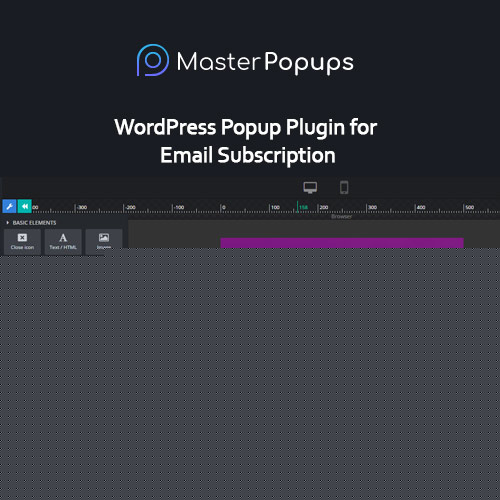Select the purple popup block on canvas
This screenshot has height=500, width=500.
[342, 243]
